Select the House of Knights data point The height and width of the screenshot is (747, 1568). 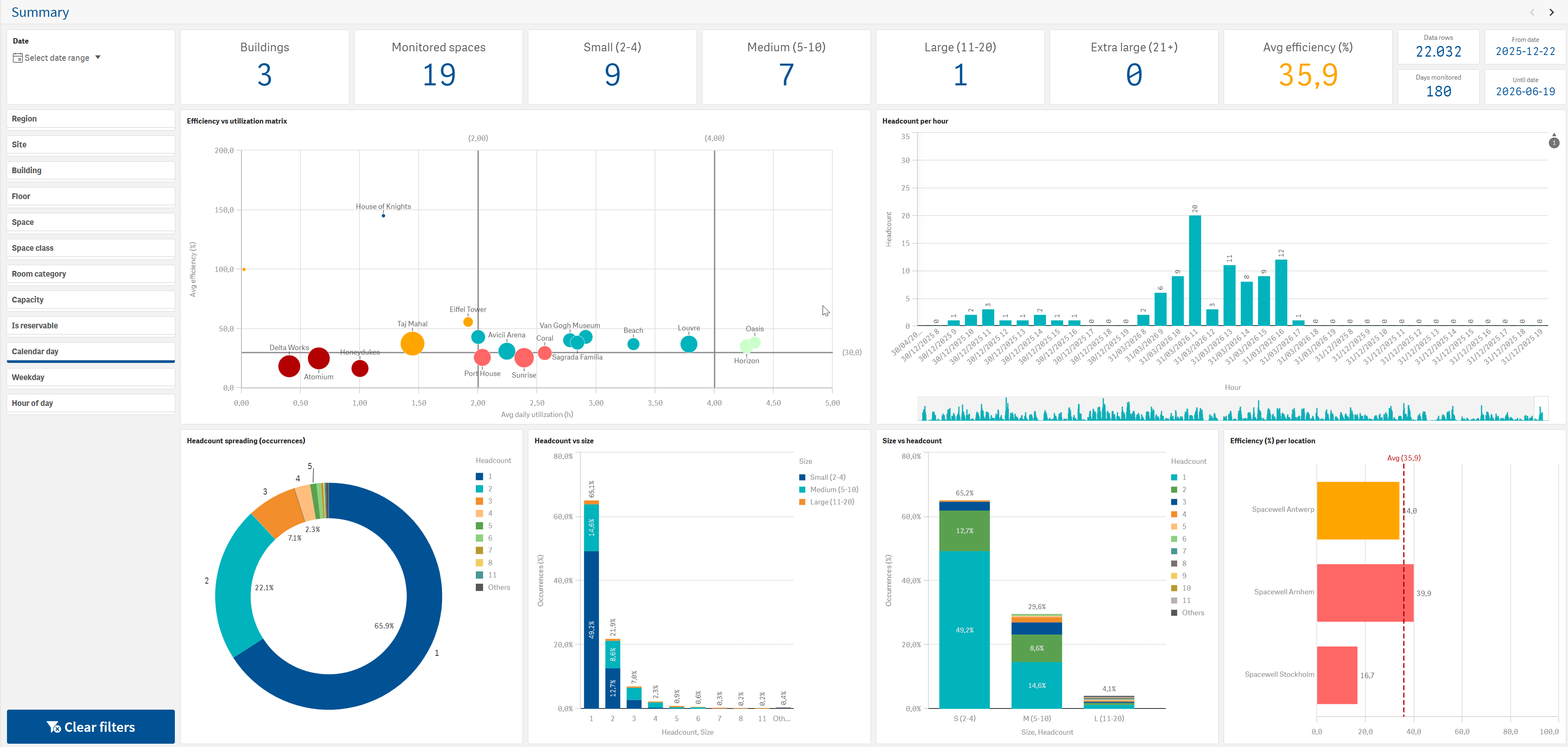[x=383, y=215]
